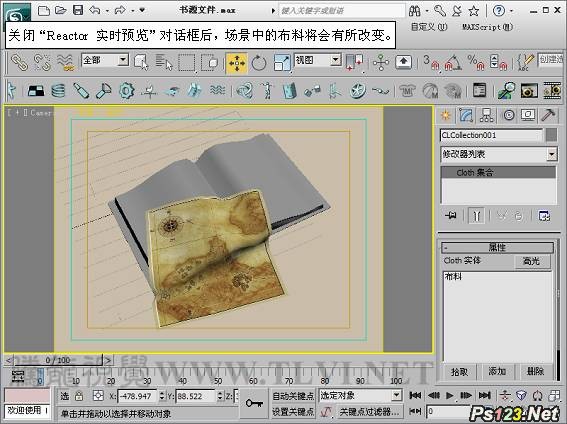Screen dimensions: 567x424
Task: Activate the Select and Move tool
Action: pos(236,63)
